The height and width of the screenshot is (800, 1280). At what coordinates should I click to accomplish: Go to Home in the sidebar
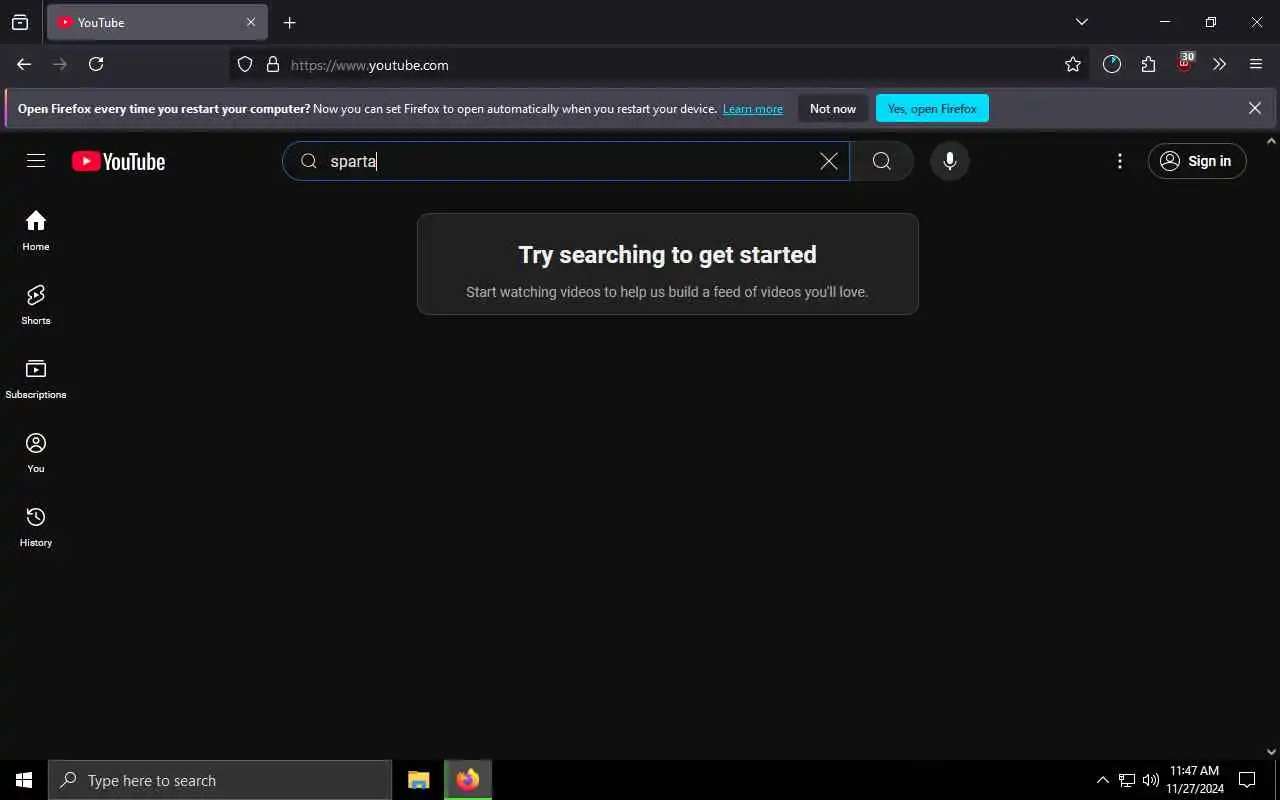click(36, 230)
